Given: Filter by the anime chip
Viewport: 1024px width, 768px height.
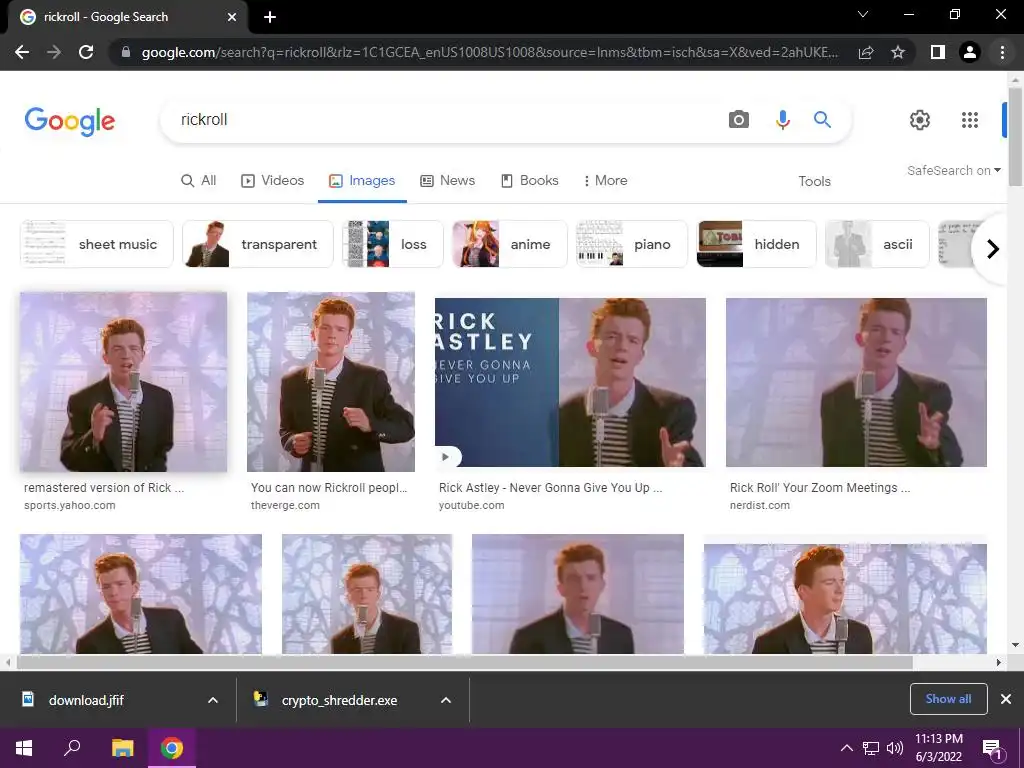Looking at the screenshot, I should click(509, 244).
